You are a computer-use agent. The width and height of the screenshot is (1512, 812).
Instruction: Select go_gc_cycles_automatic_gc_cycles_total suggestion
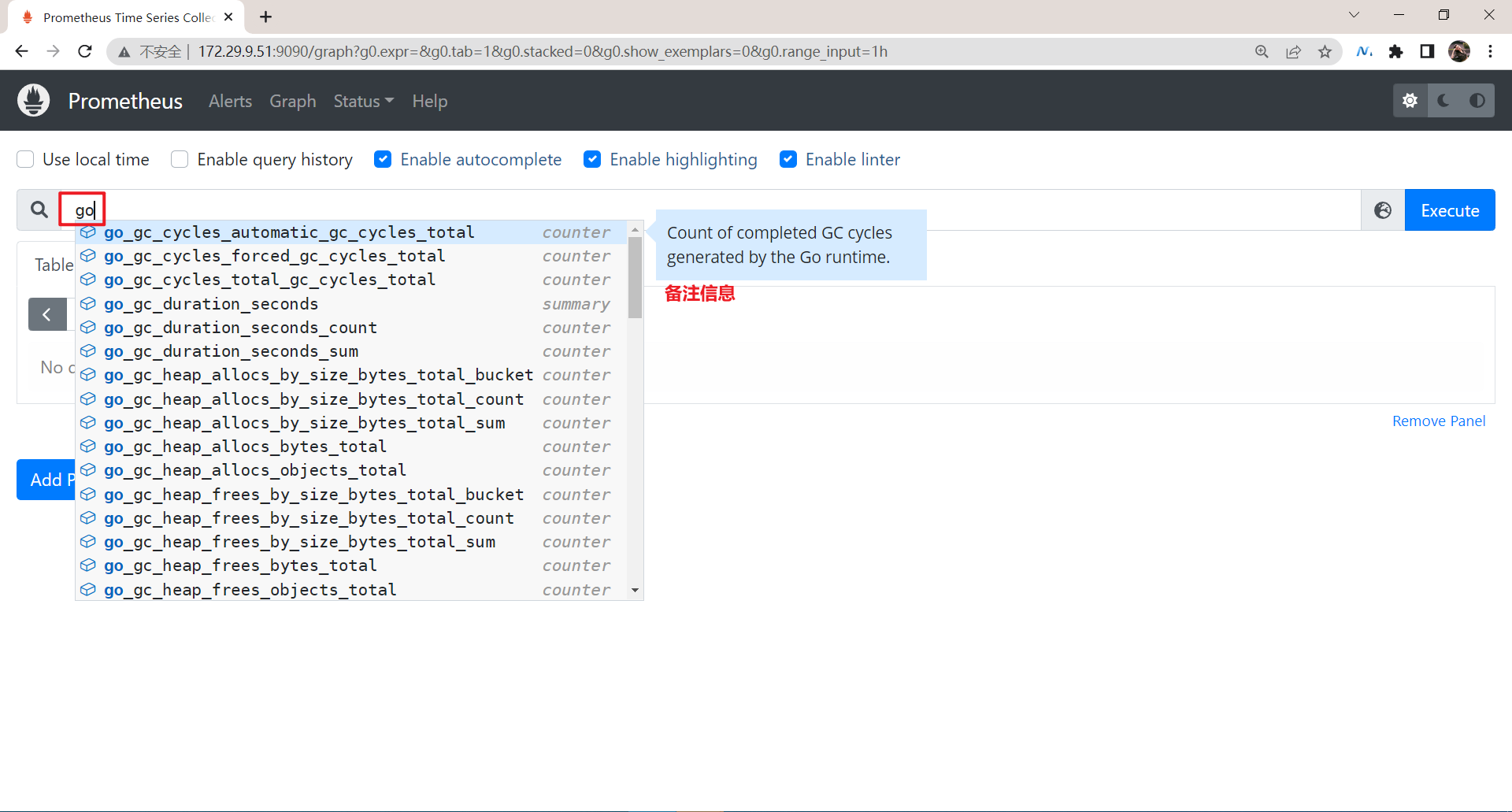(353, 232)
